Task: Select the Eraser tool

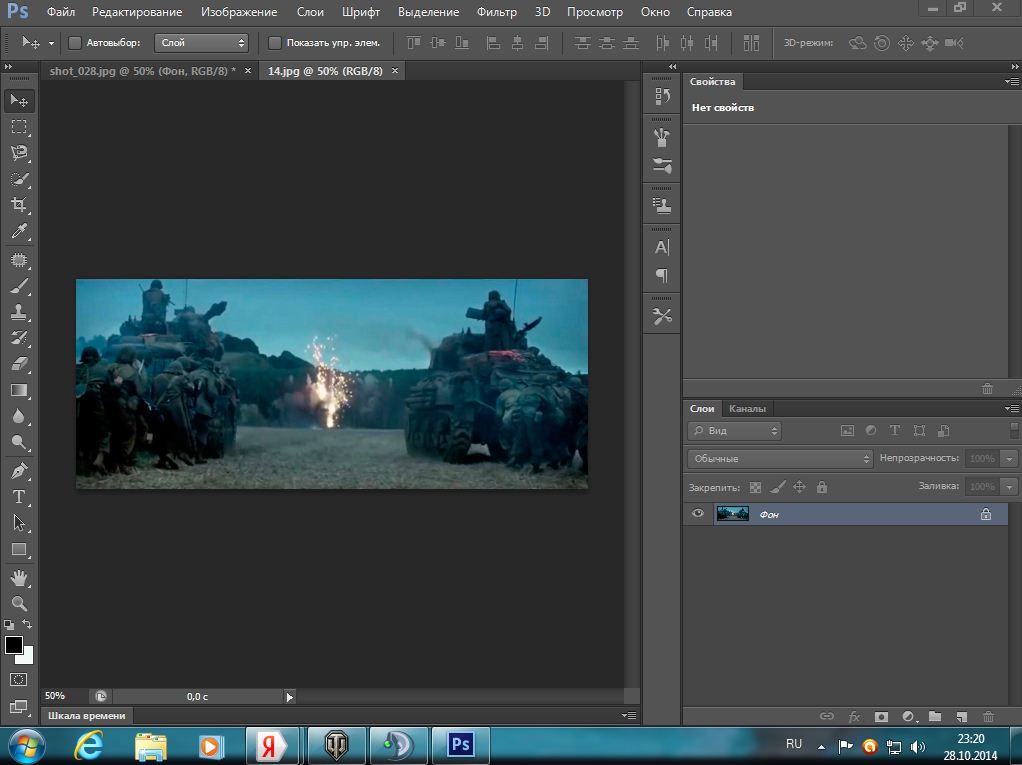Action: pyautogui.click(x=19, y=364)
